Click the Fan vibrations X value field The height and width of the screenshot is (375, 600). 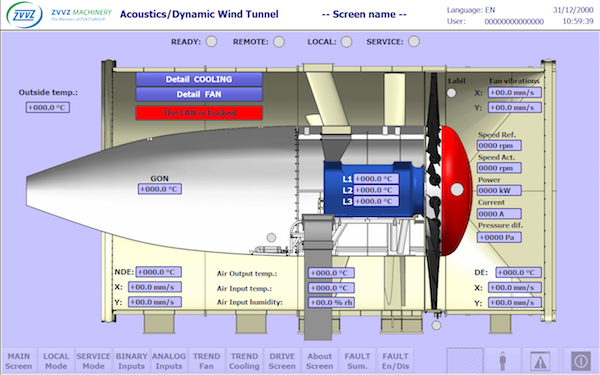(515, 93)
